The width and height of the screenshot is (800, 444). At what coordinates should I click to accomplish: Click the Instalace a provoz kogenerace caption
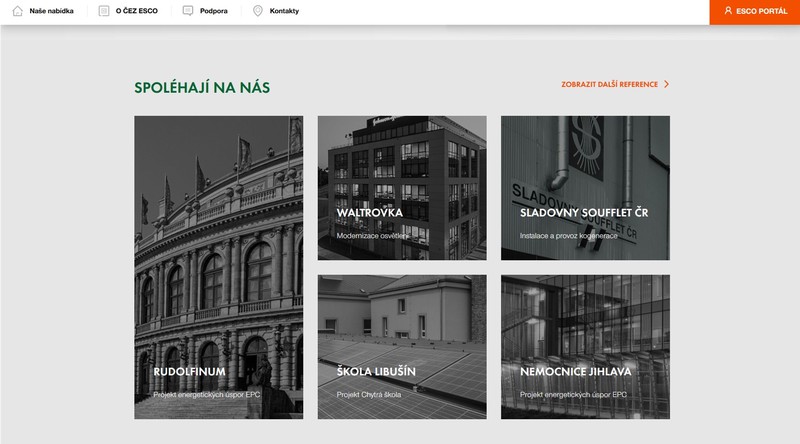(568, 236)
